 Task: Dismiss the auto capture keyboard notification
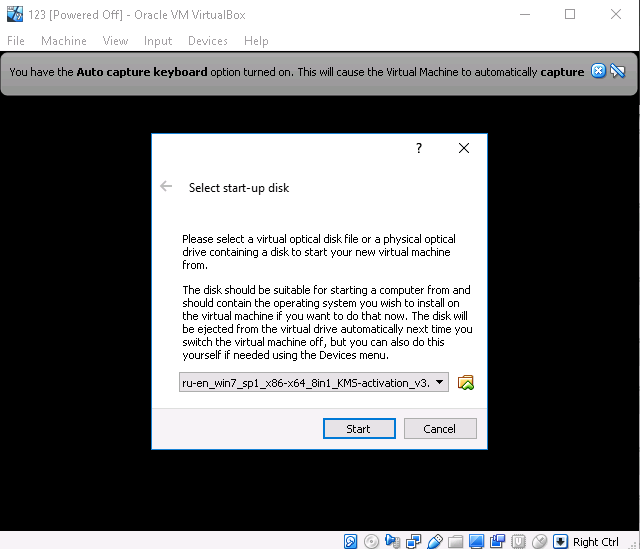coord(598,71)
